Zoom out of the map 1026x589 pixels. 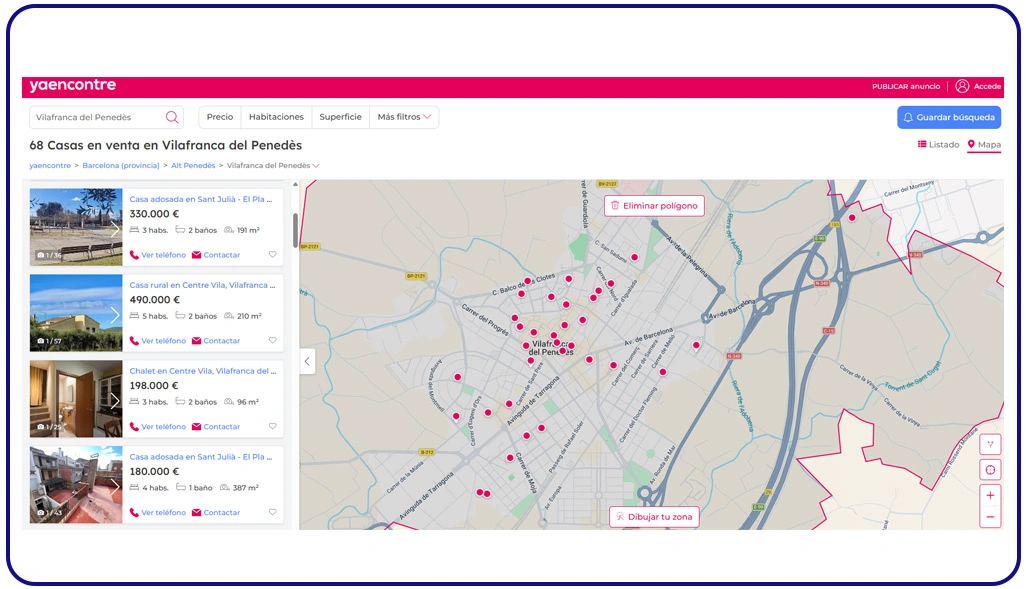pos(990,516)
